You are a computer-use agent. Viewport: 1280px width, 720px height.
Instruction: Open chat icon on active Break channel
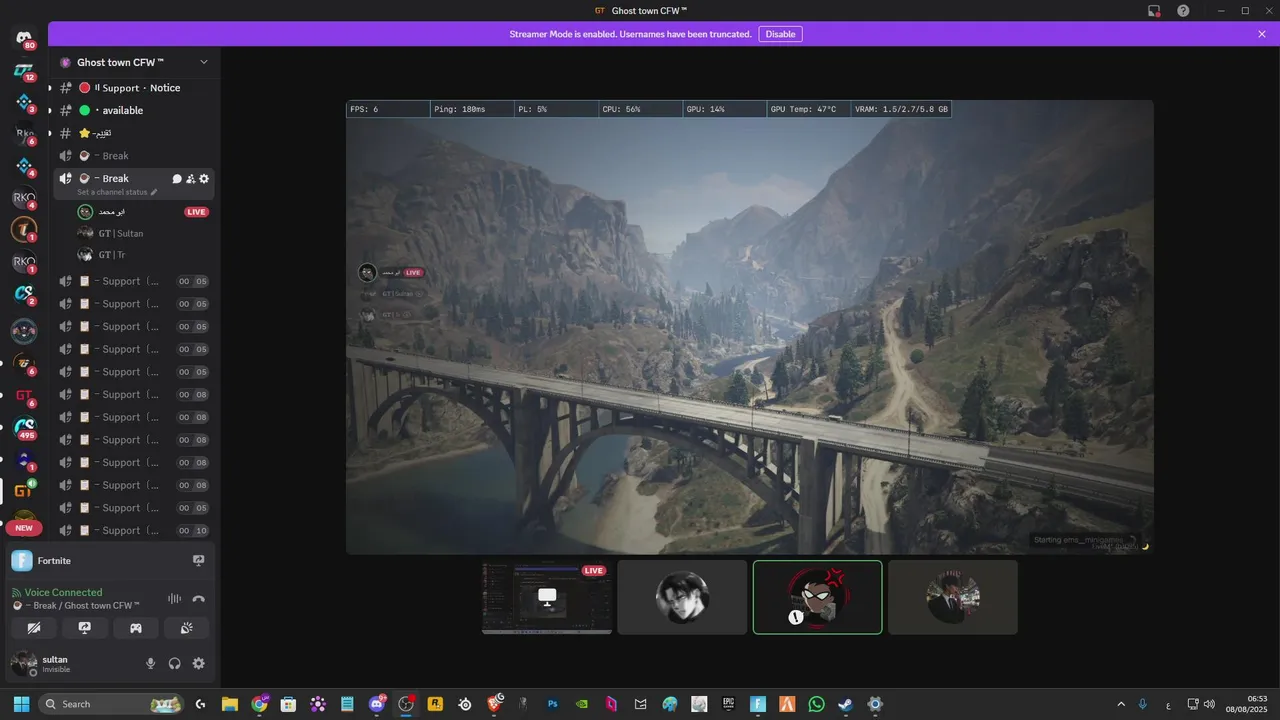(177, 179)
